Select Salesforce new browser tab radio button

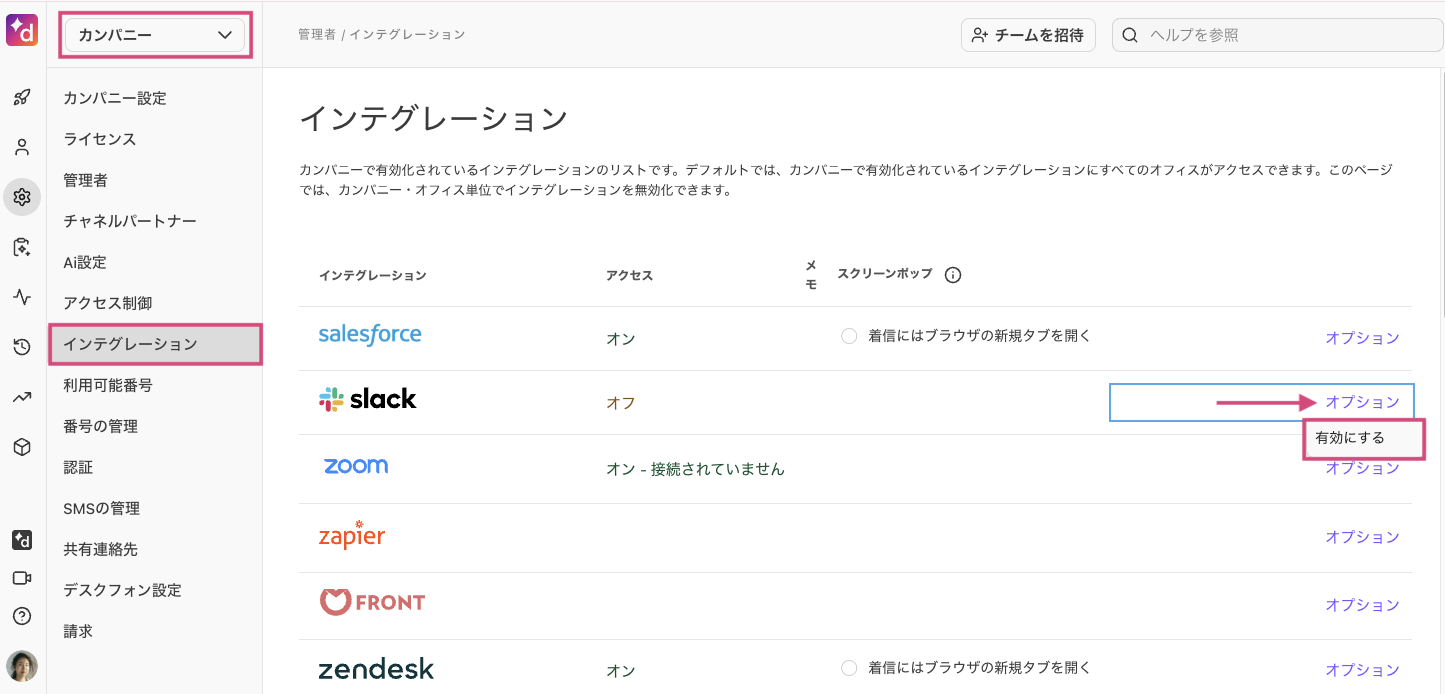click(849, 336)
